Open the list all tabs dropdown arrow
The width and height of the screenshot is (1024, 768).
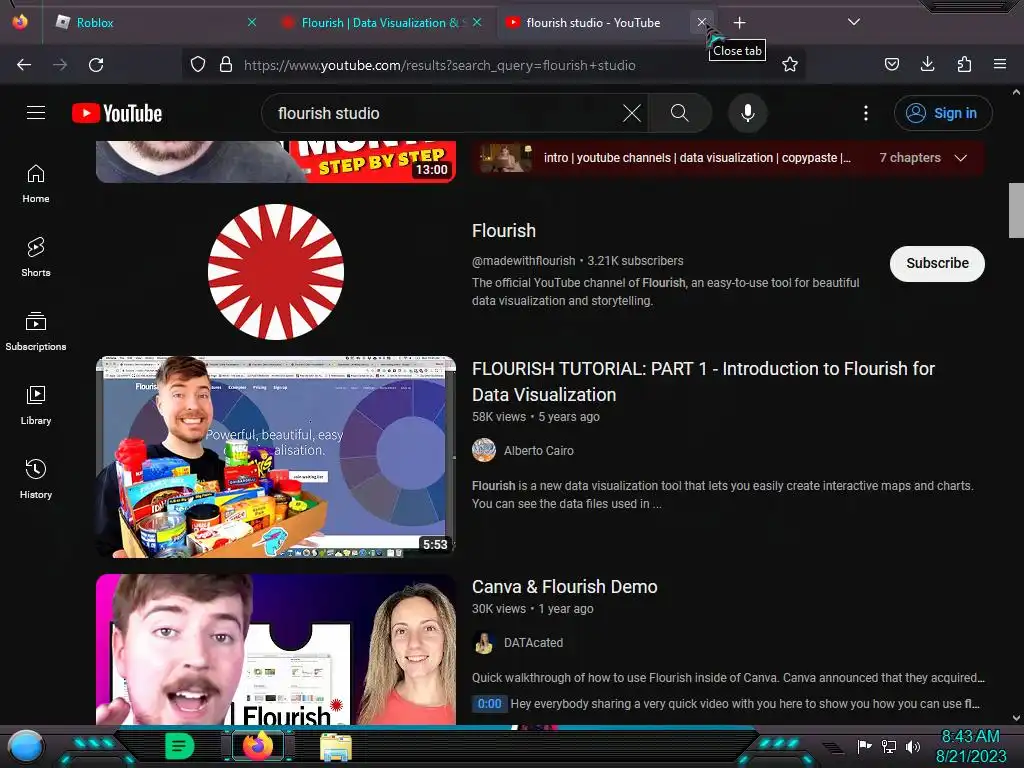click(854, 22)
